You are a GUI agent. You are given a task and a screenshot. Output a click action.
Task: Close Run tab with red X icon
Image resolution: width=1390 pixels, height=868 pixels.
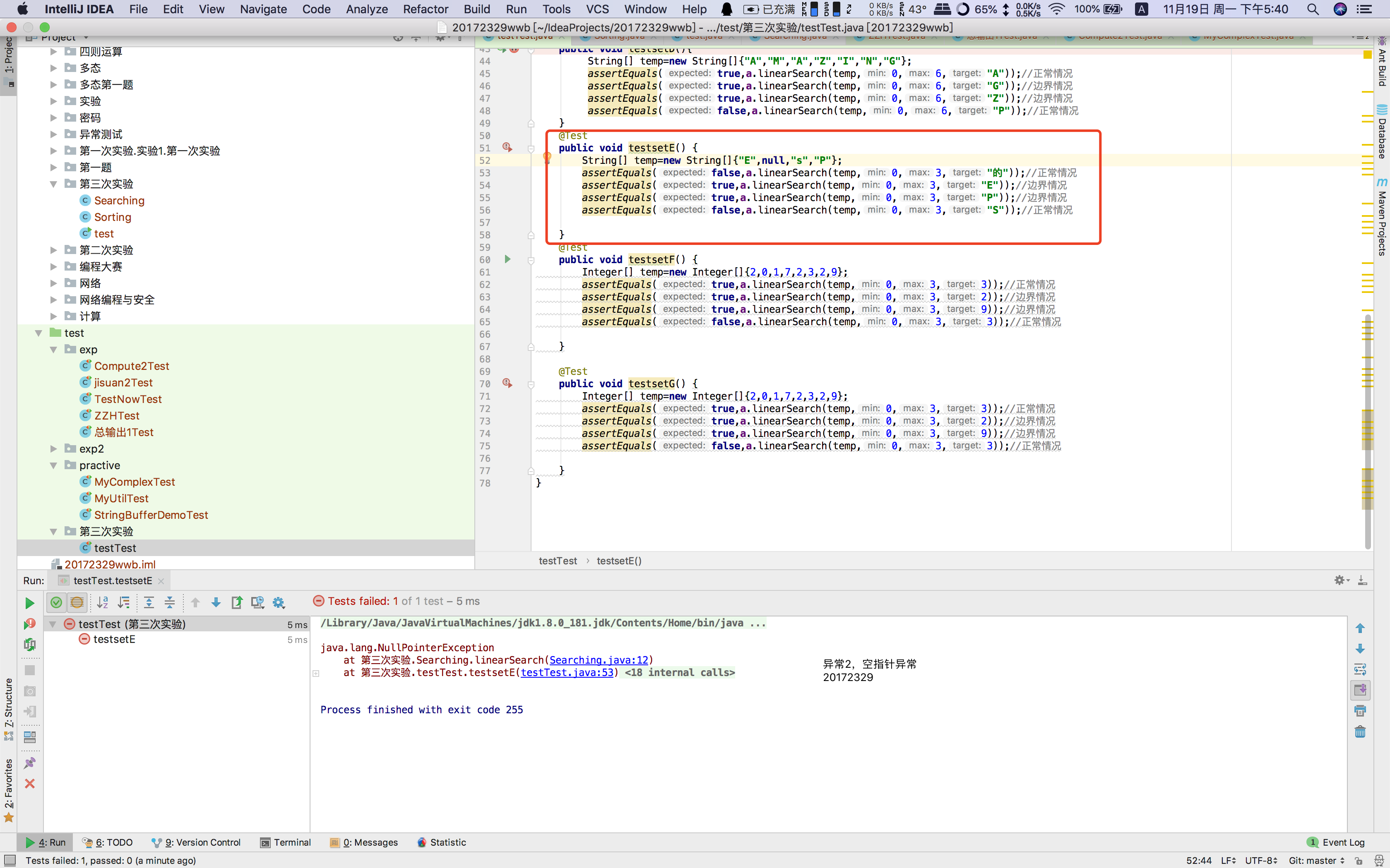(x=30, y=784)
